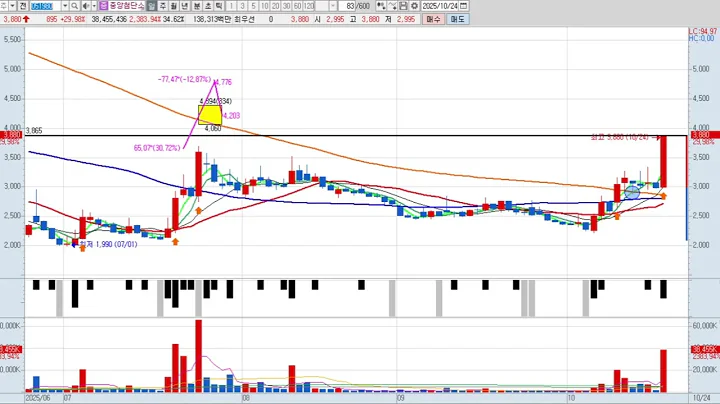Click the 최저 1,990 (07/01) low label

pos(108,244)
